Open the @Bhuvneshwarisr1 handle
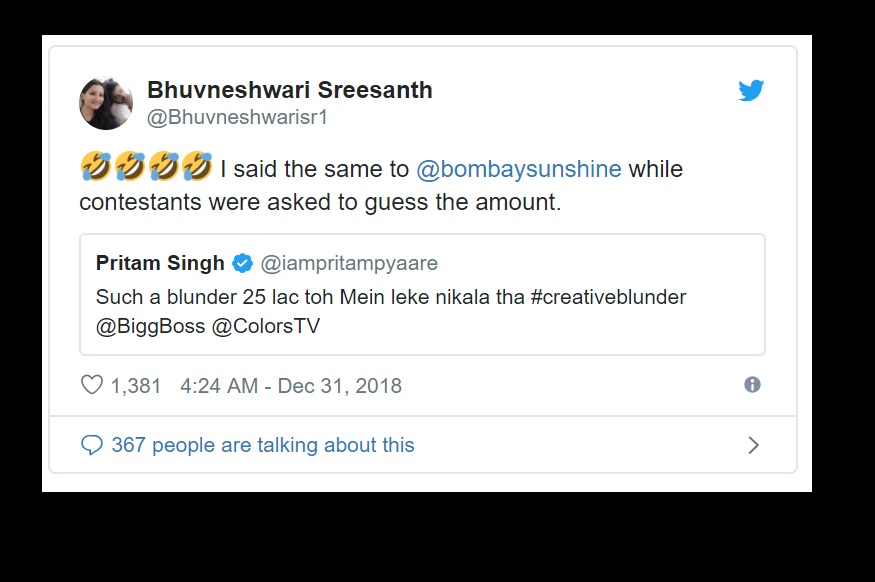Image resolution: width=875 pixels, height=582 pixels. [x=238, y=118]
